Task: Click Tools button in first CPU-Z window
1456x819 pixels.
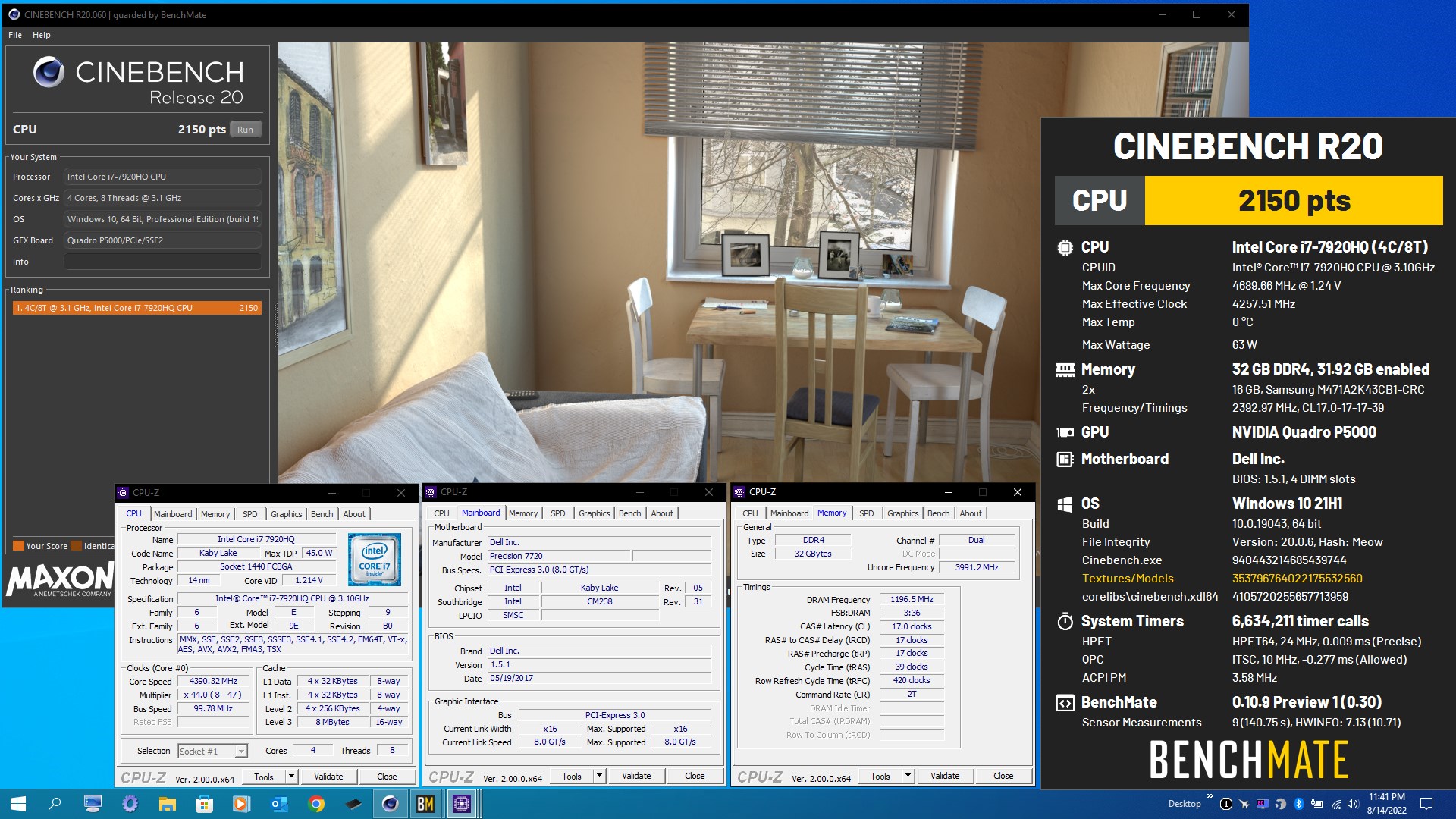Action: [x=264, y=777]
